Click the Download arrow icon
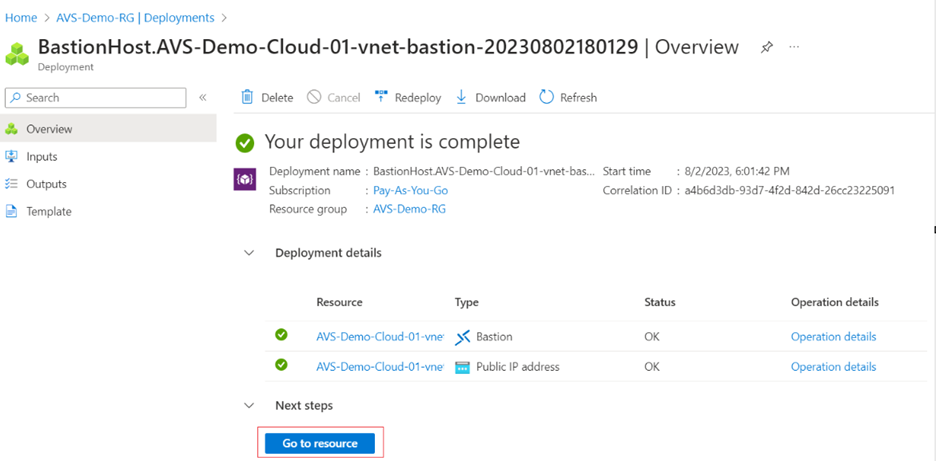Viewport: 936px width, 461px height. [461, 97]
